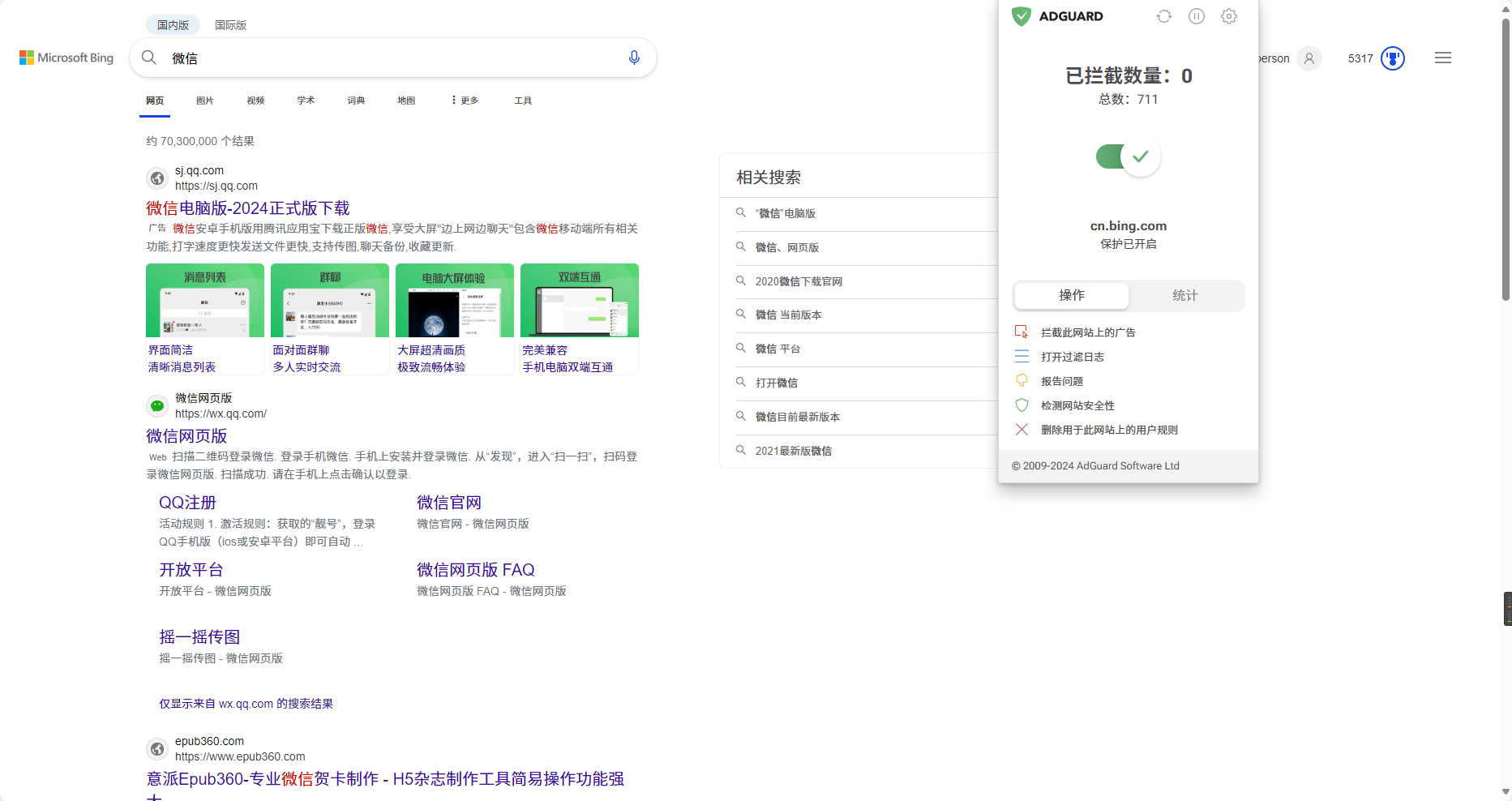
Task: Click the 电脑大屏体验 ad thumbnail
Action: (455, 300)
